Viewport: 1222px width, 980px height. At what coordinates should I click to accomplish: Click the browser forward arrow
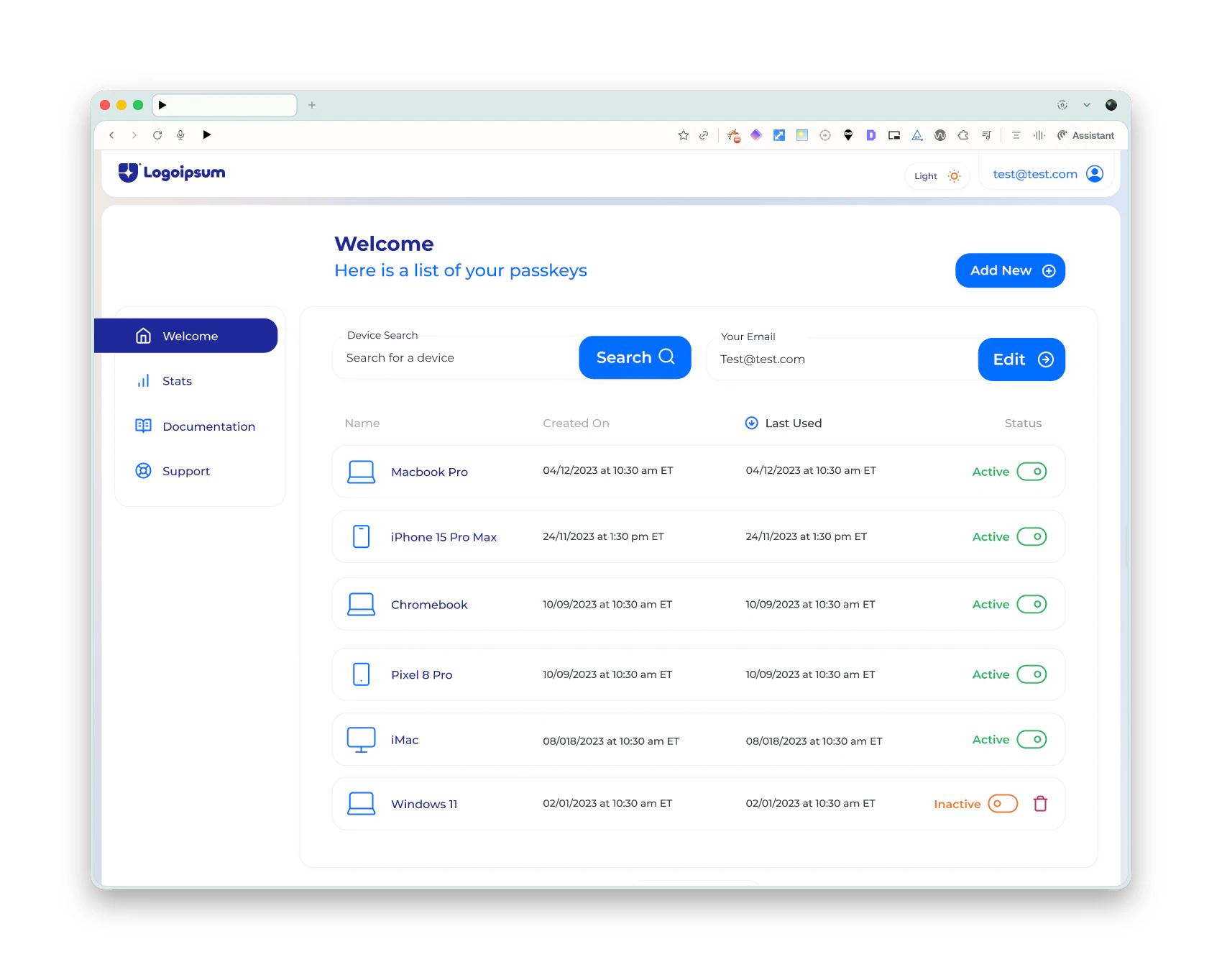click(x=134, y=135)
